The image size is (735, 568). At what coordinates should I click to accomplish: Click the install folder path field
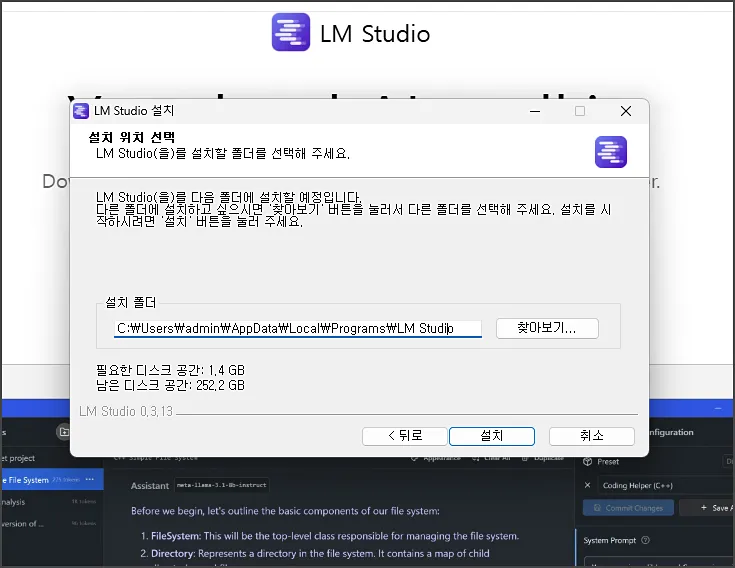point(298,329)
